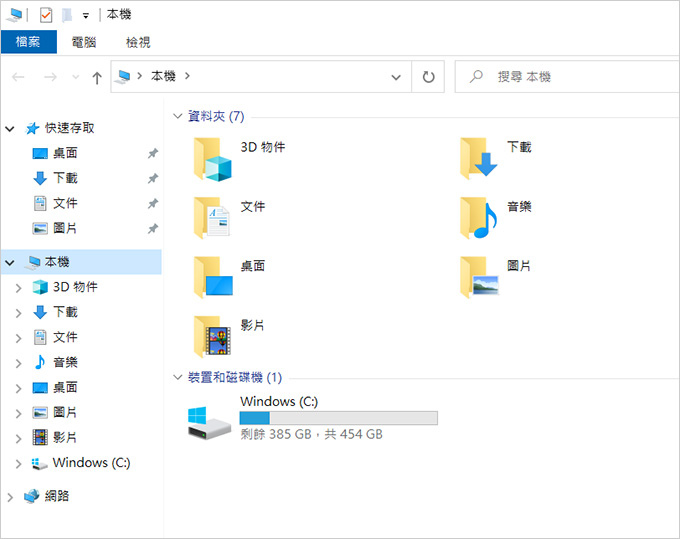Click the This PC icon in title bar
This screenshot has height=539, width=680.
14,15
